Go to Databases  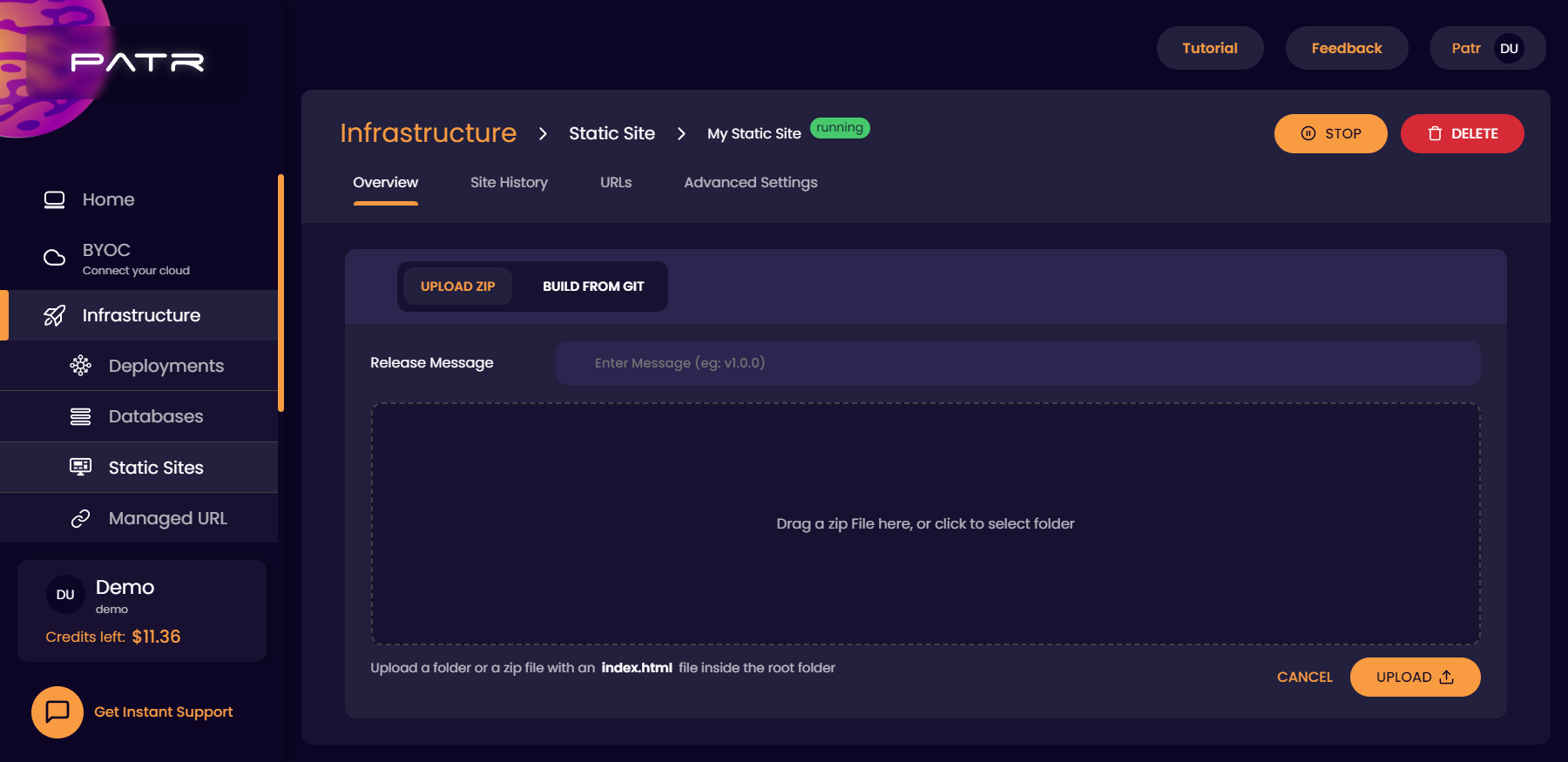point(139,416)
